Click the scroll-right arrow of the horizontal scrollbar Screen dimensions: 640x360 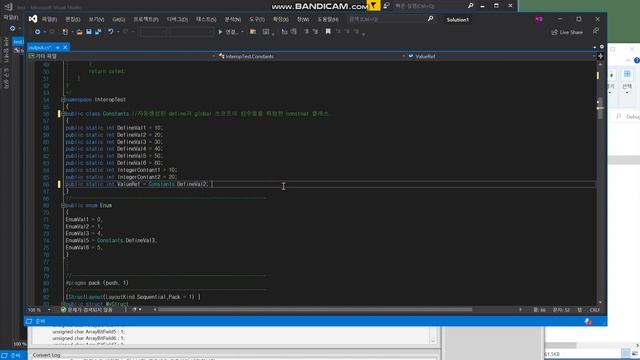520,310
